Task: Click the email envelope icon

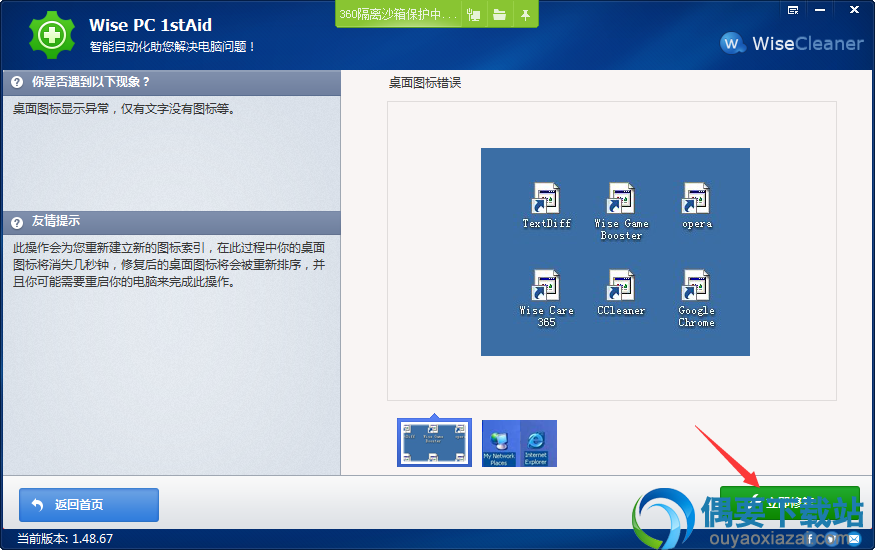Action: pos(854,538)
